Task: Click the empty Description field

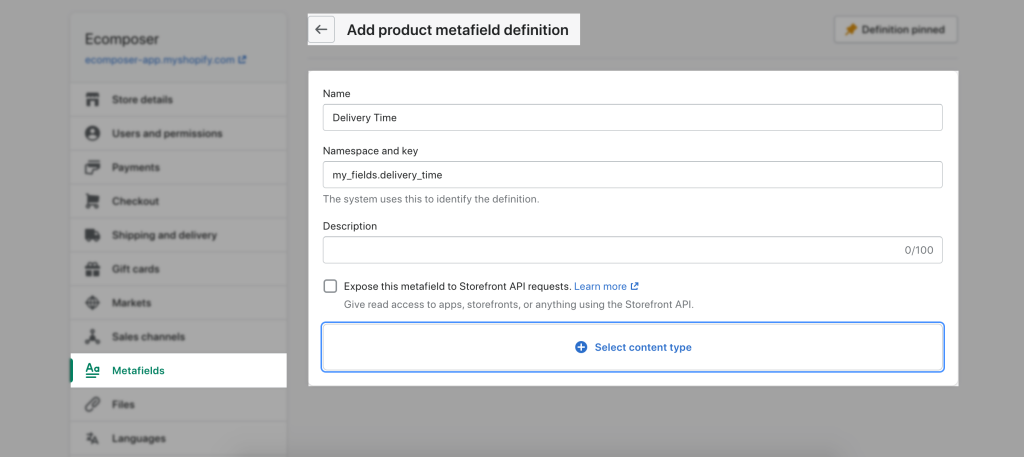Action: [x=633, y=250]
